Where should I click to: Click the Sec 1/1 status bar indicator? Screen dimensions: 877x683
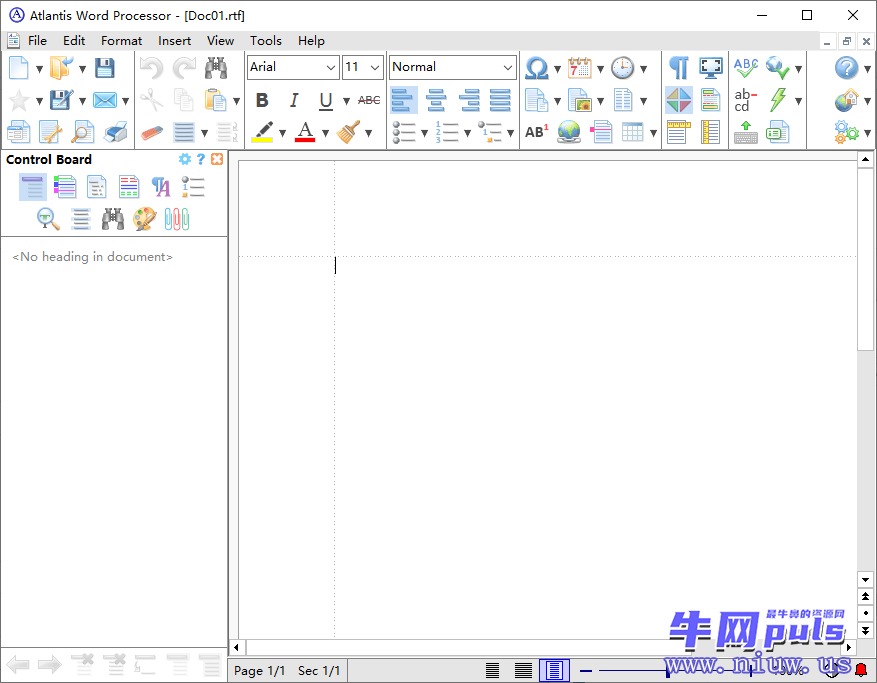319,671
